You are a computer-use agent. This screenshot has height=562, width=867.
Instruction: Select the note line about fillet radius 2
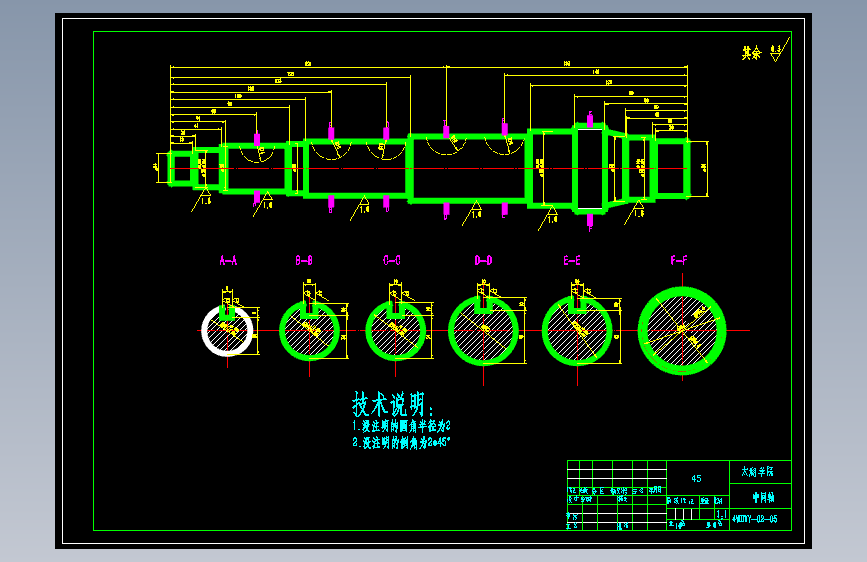coord(401,426)
